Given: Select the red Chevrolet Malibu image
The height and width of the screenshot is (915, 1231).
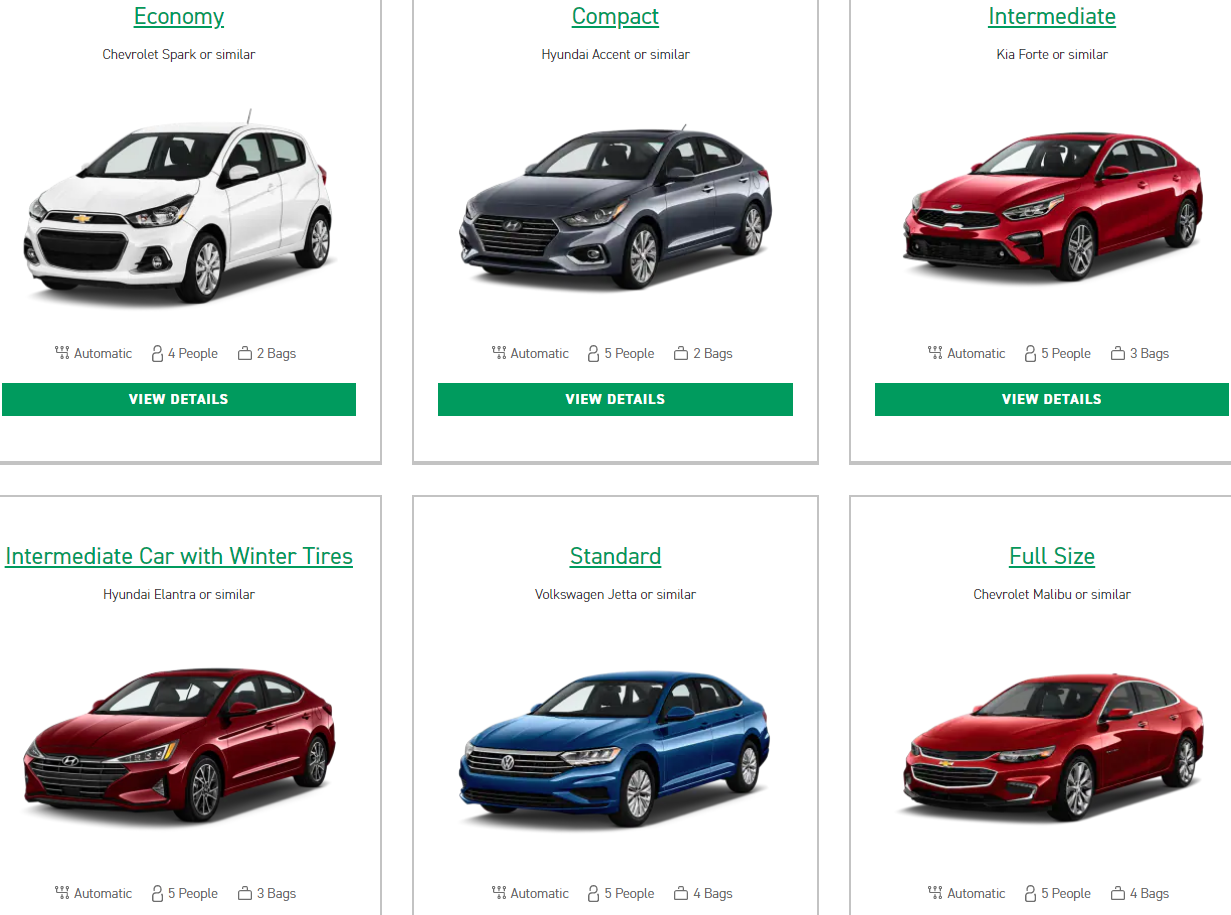Looking at the screenshot, I should (1052, 746).
